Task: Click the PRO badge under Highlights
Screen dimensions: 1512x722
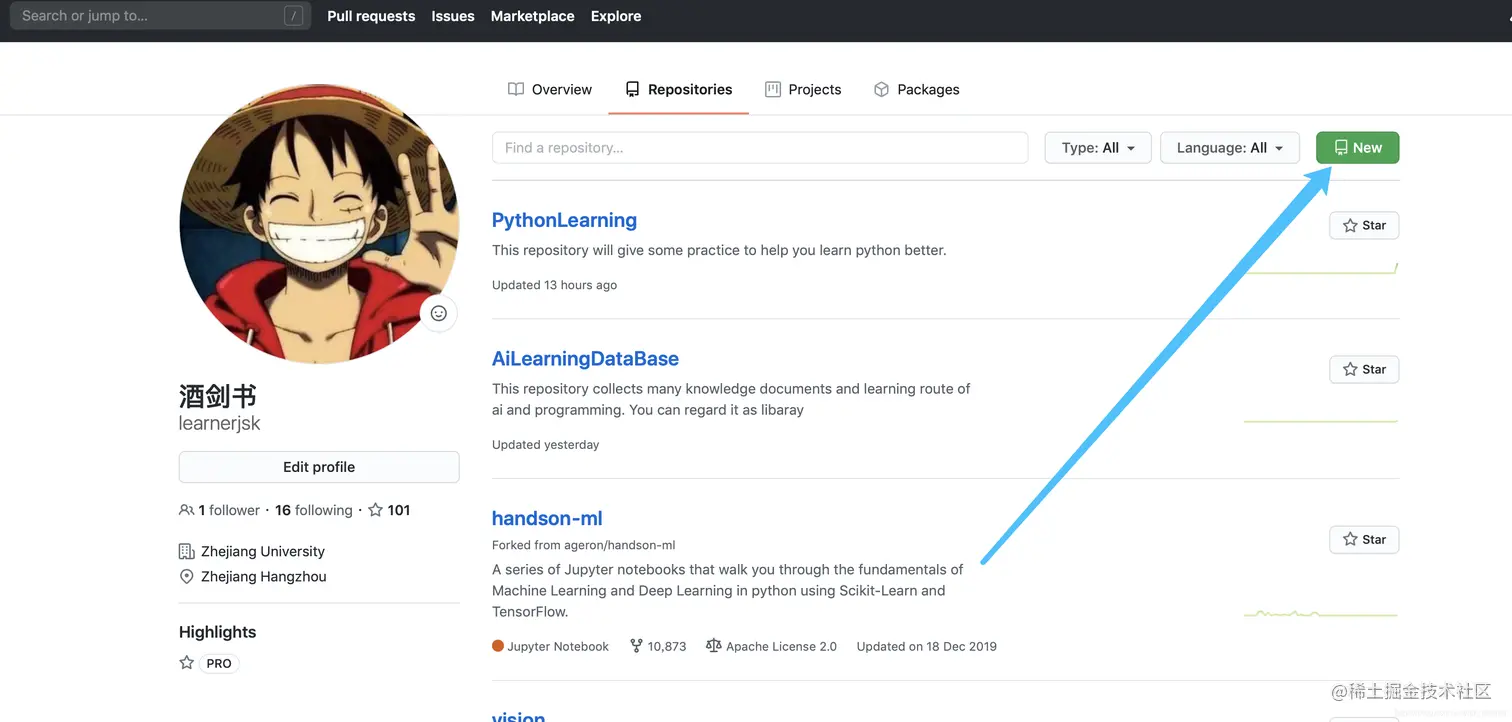Action: [x=219, y=663]
